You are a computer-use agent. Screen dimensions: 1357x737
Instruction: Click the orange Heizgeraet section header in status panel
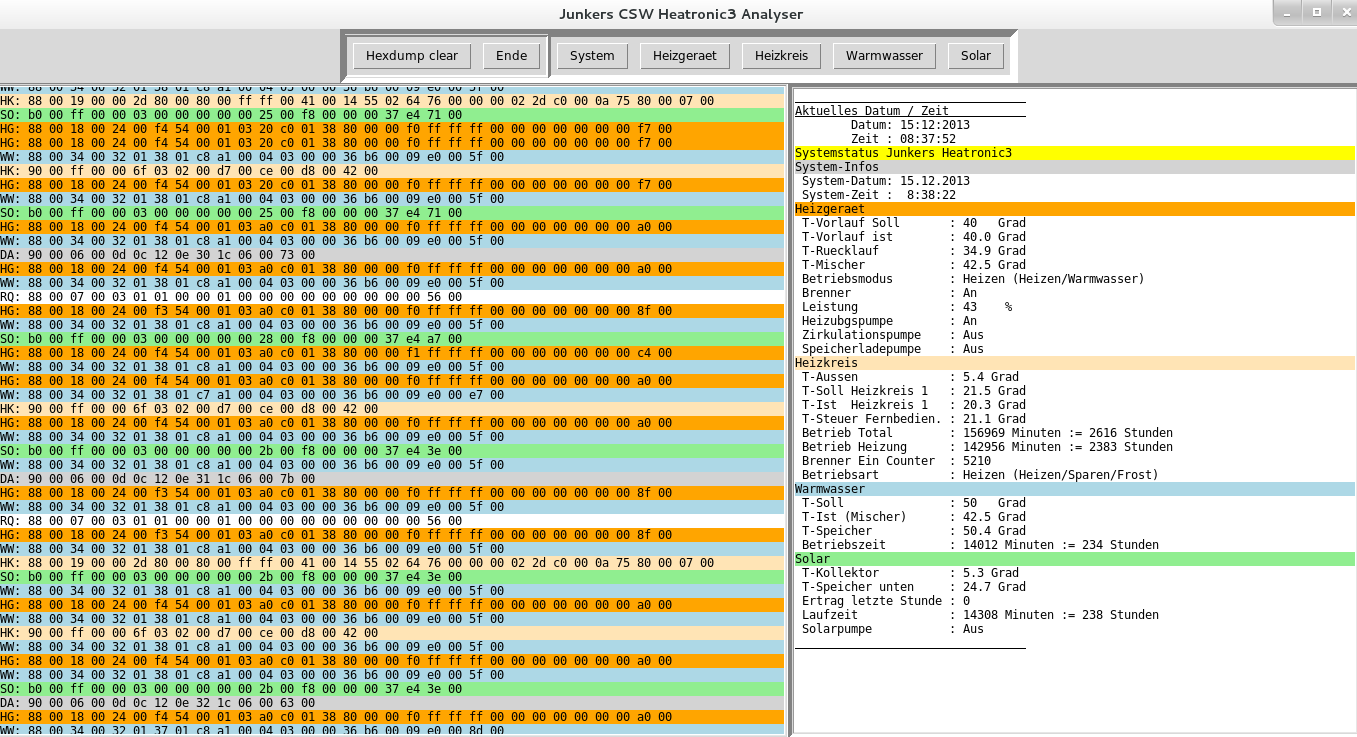pyautogui.click(x=1074, y=209)
